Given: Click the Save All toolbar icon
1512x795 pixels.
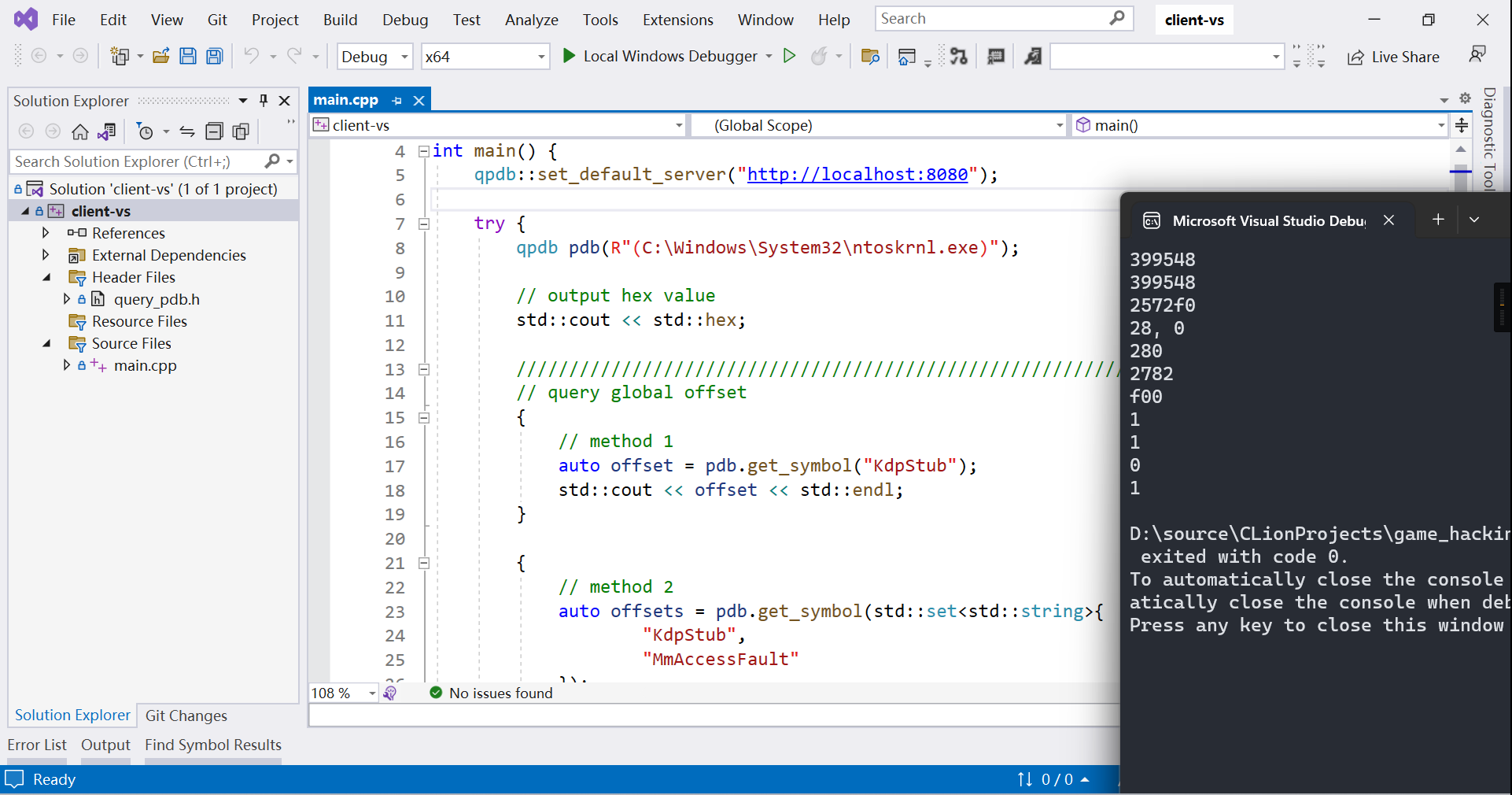Looking at the screenshot, I should (214, 56).
